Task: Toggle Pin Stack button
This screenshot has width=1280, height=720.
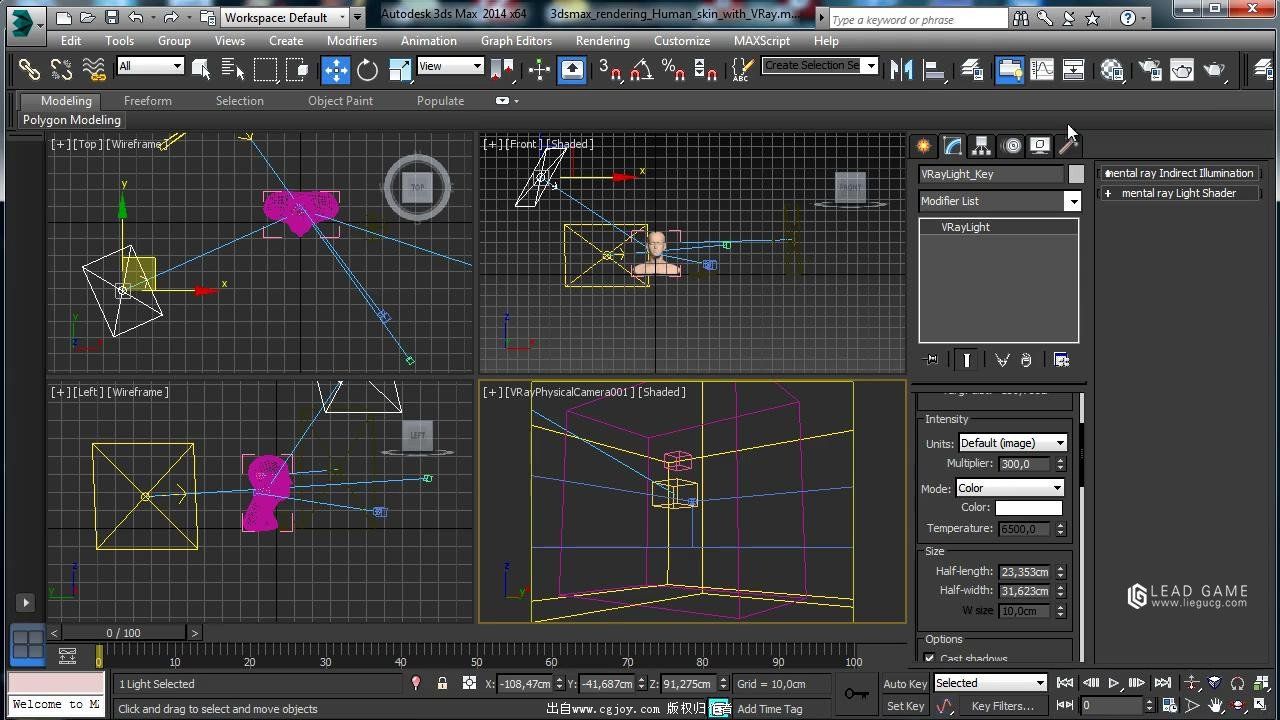Action: tap(931, 360)
